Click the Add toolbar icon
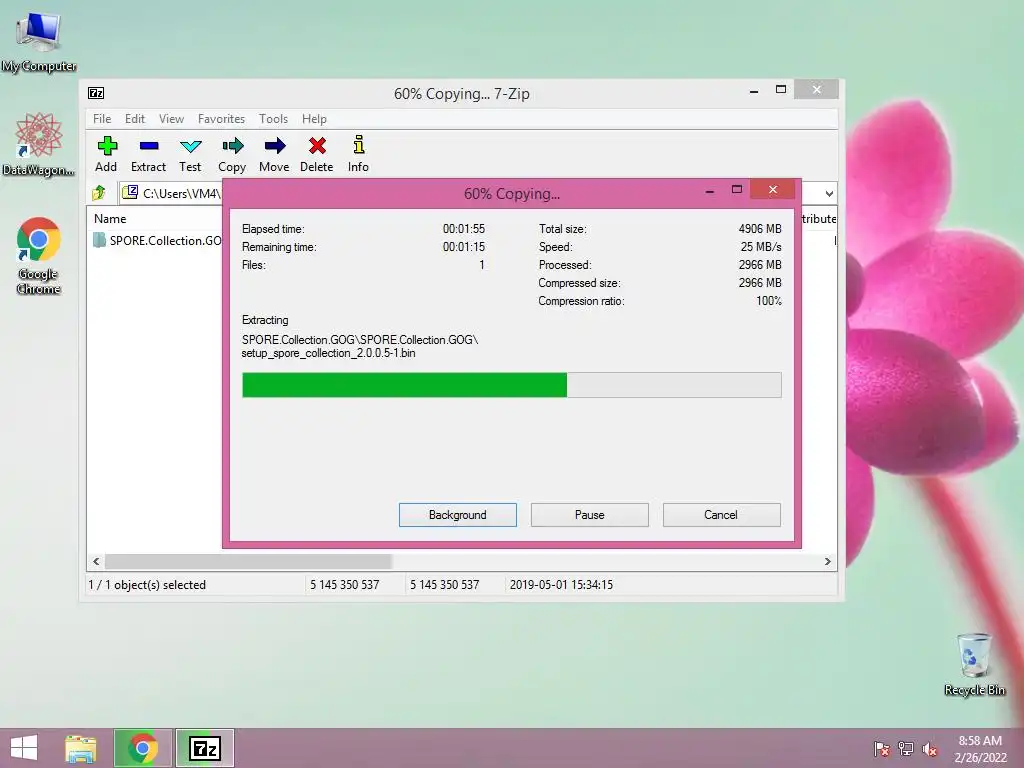Image resolution: width=1024 pixels, height=768 pixels. pyautogui.click(x=106, y=146)
